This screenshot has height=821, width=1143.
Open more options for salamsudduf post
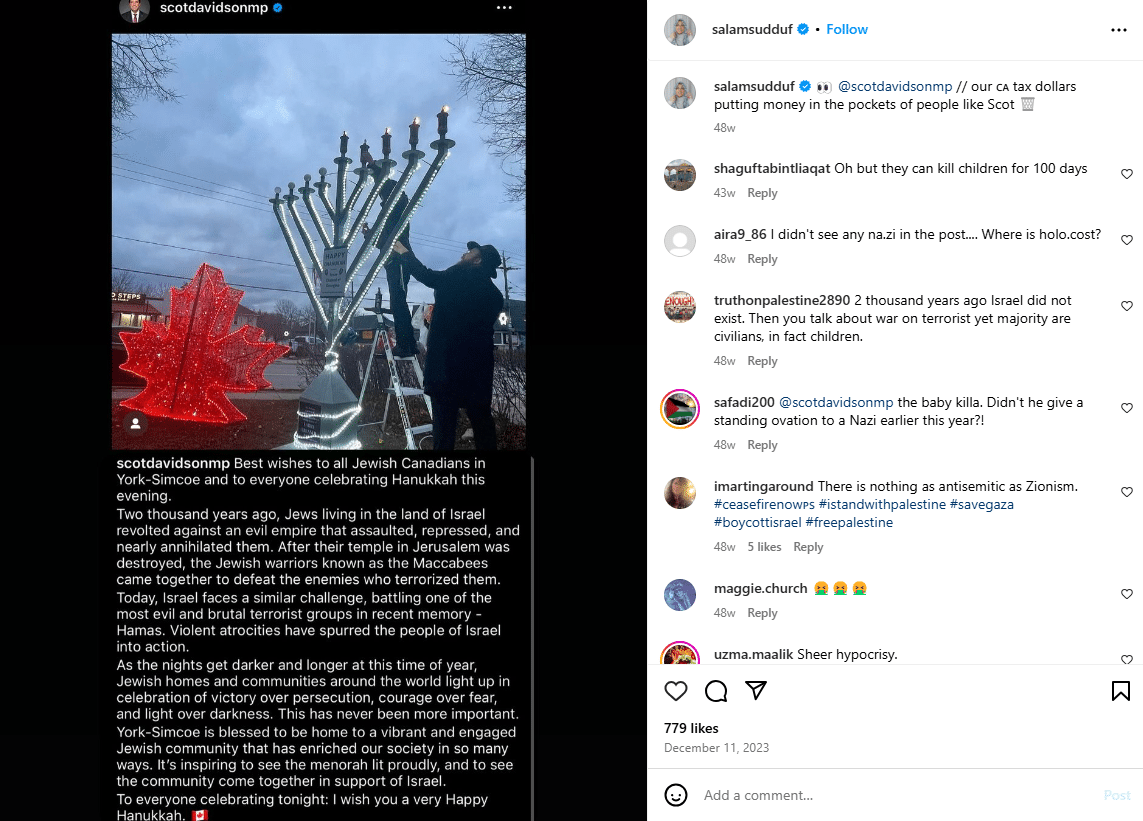point(1119,30)
